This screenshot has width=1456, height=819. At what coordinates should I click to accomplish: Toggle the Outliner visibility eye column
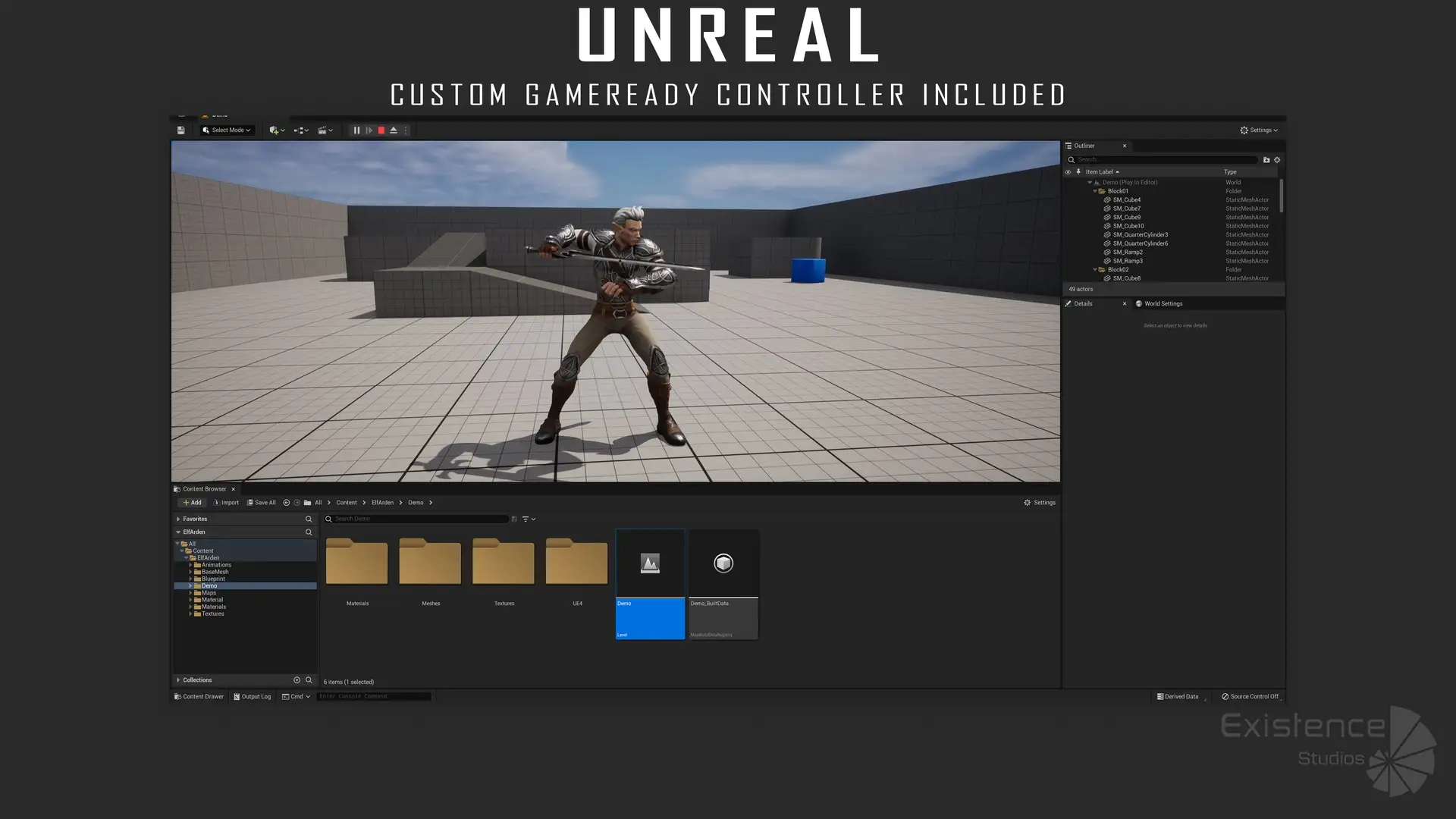coord(1068,172)
